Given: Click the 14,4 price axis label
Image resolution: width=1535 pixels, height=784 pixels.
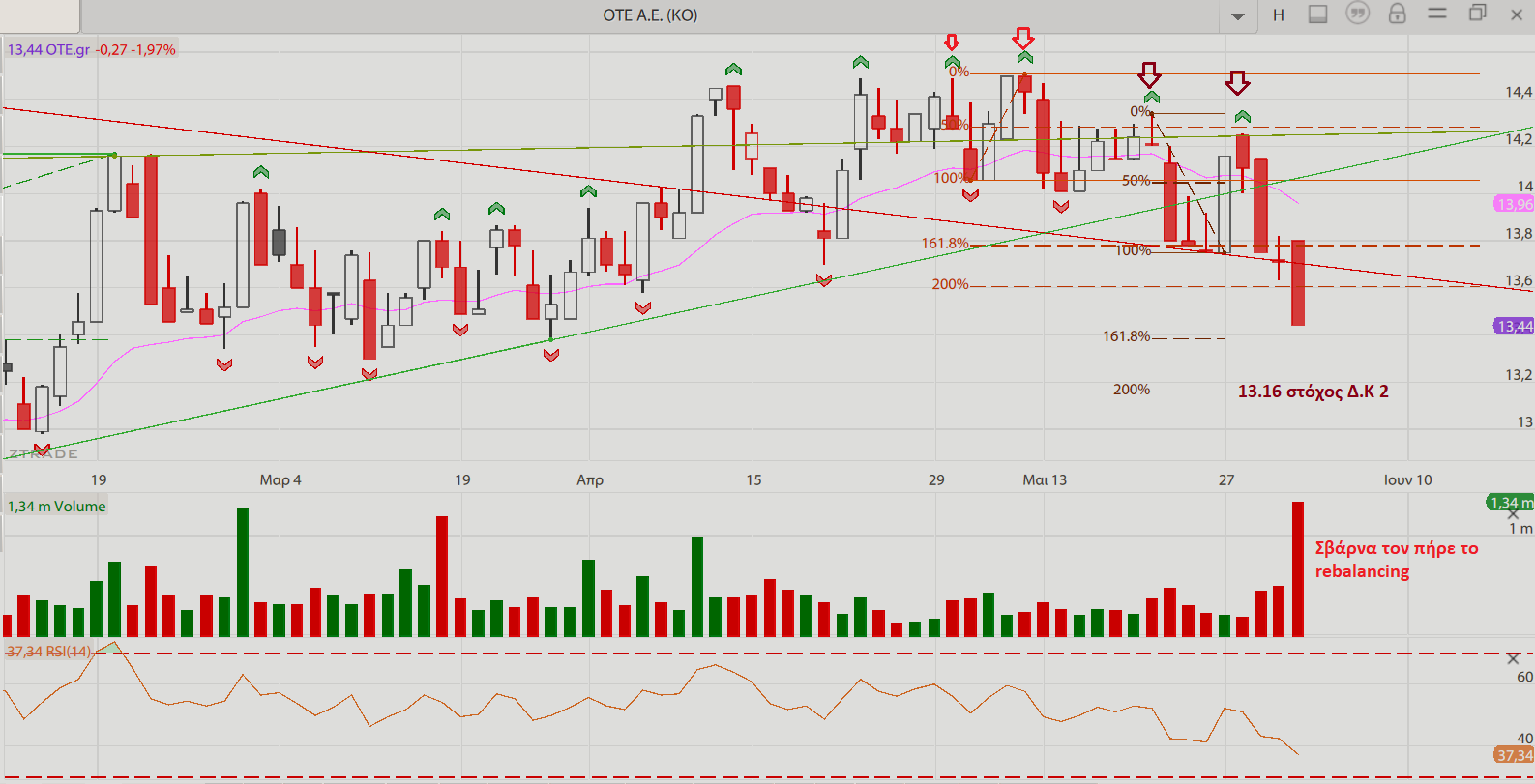Looking at the screenshot, I should tap(1519, 93).
